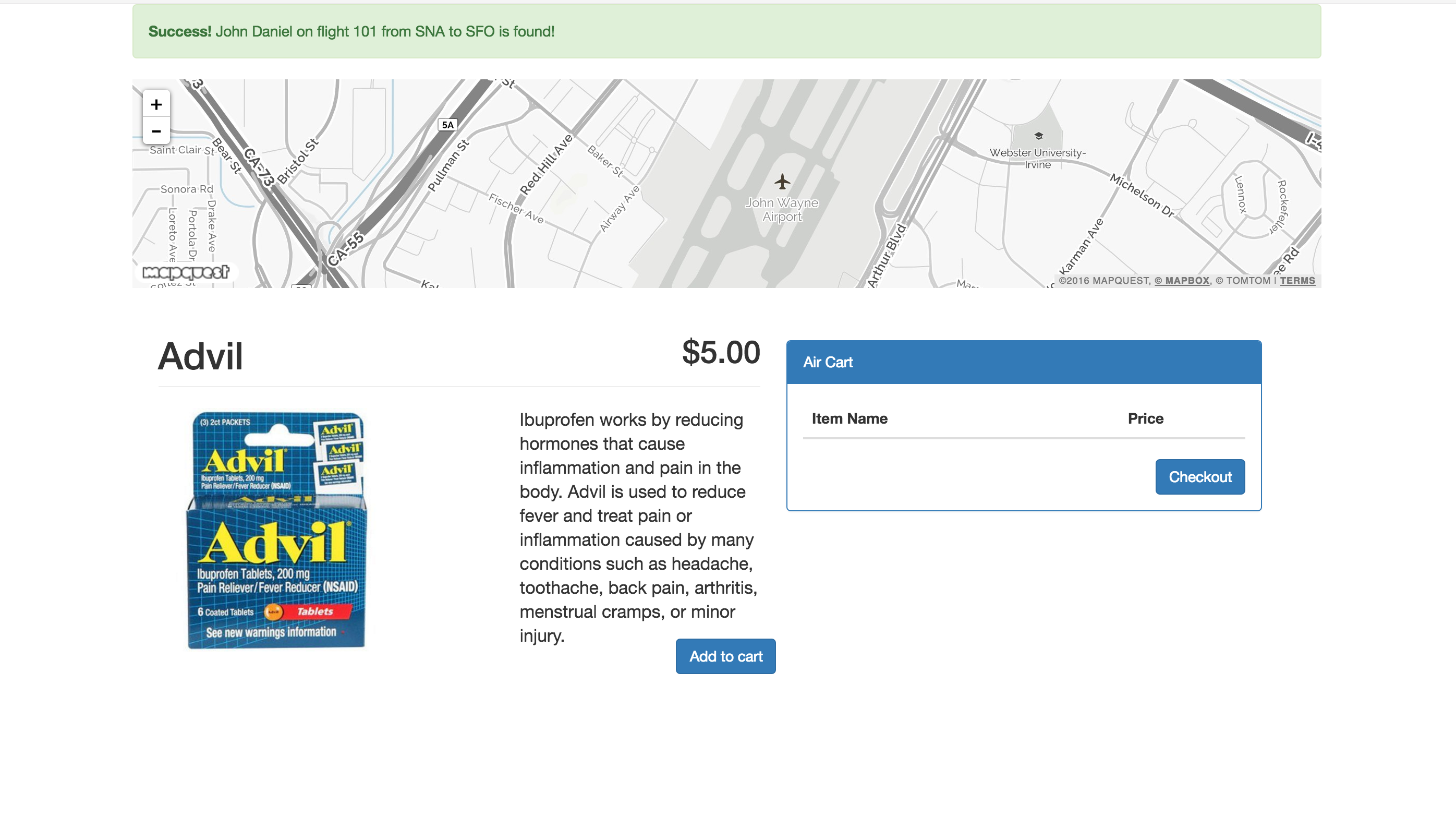This screenshot has width=1456, height=816.
Task: Click the Advil product title
Action: tap(200, 356)
